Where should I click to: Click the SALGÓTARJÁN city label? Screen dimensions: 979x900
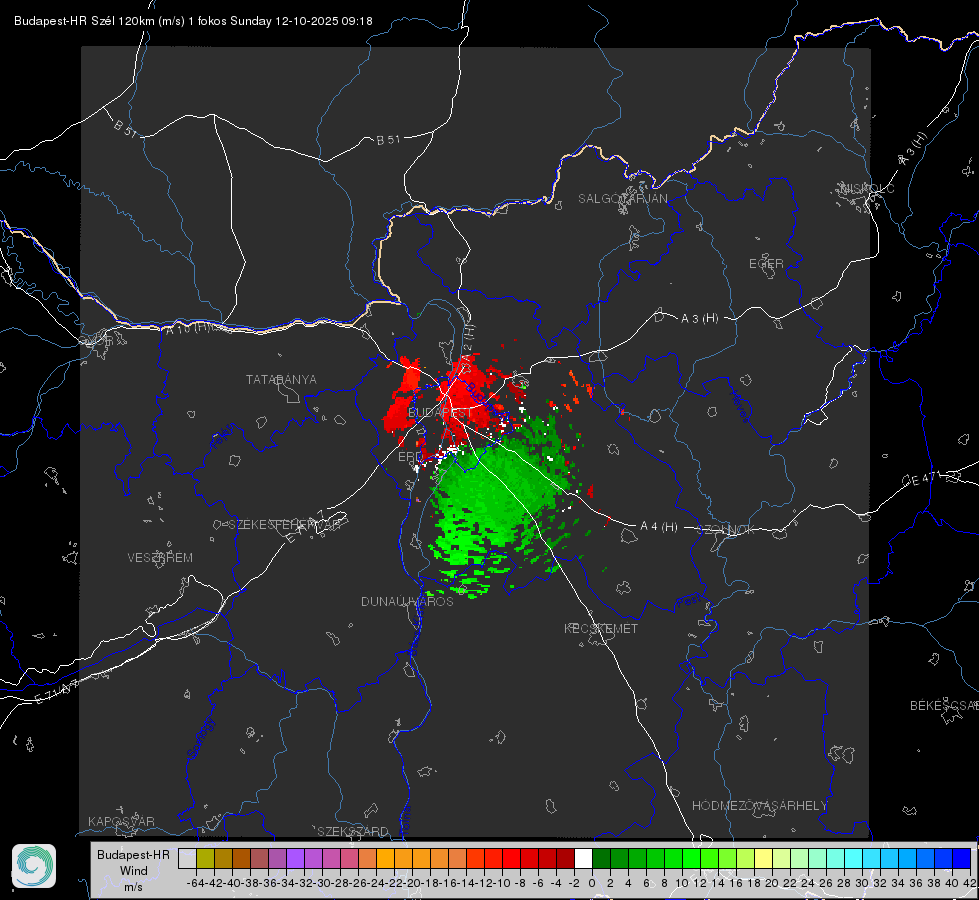[x=622, y=199]
